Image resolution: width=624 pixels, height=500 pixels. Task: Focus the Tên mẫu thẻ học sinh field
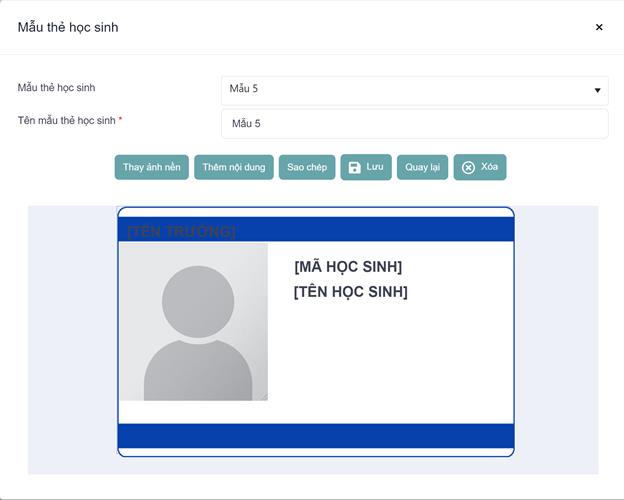[414, 124]
